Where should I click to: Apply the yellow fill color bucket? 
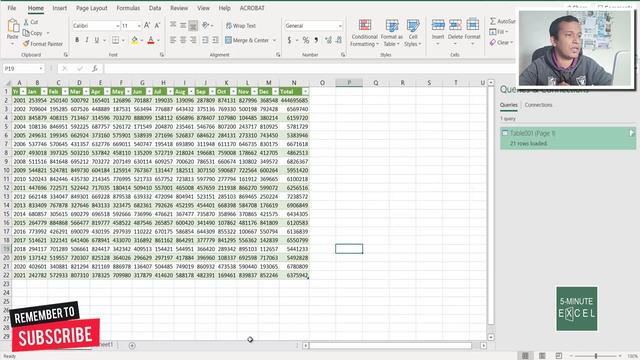point(135,40)
